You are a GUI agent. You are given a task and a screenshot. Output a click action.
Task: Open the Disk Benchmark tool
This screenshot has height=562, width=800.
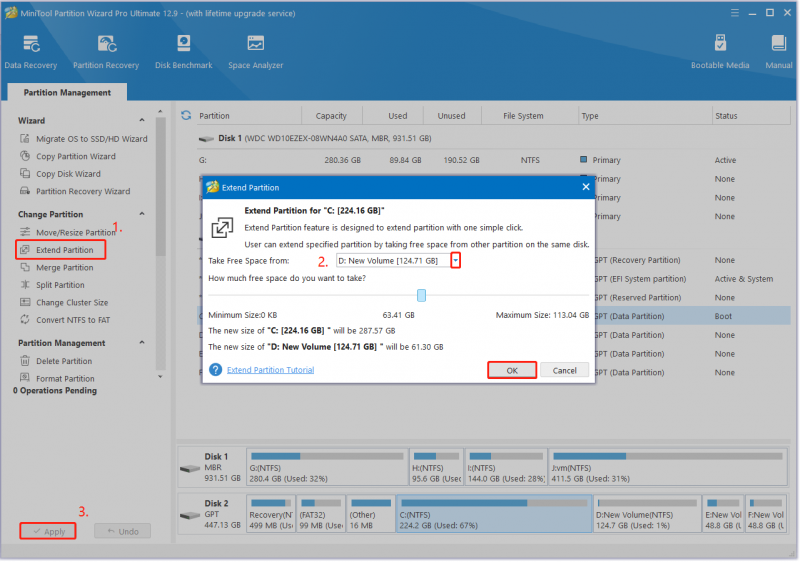point(183,52)
